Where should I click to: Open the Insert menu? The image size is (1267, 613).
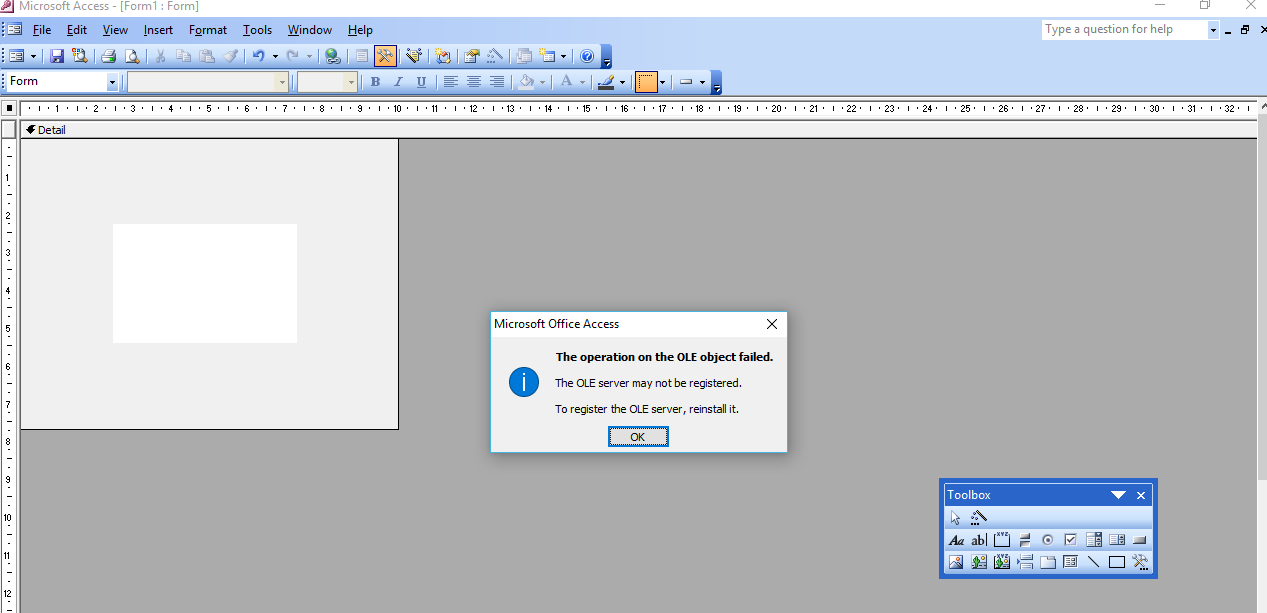158,30
